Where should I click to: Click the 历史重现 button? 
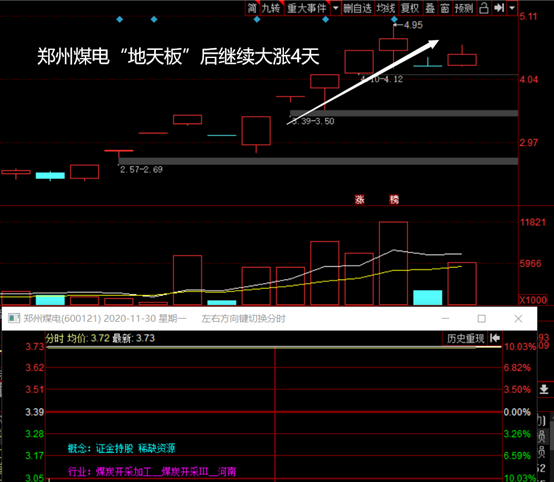pyautogui.click(x=465, y=339)
